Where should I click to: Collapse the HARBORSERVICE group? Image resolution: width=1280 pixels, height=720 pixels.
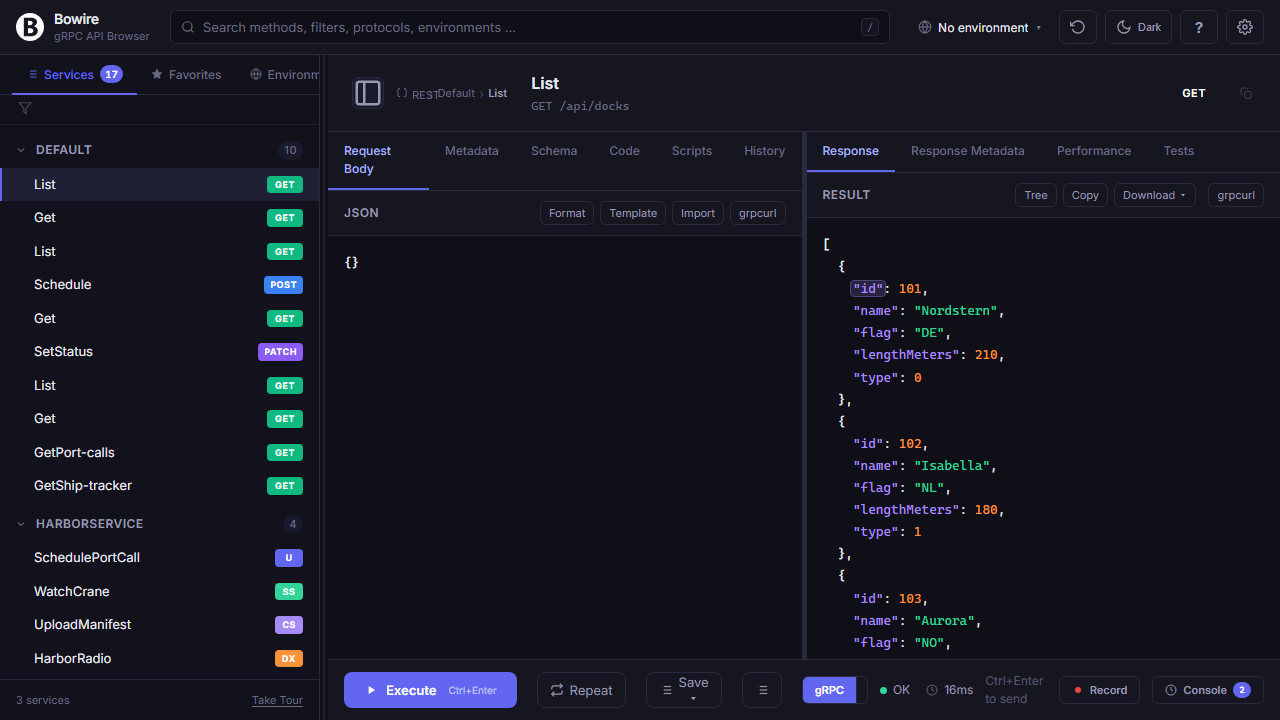pyautogui.click(x=160, y=524)
